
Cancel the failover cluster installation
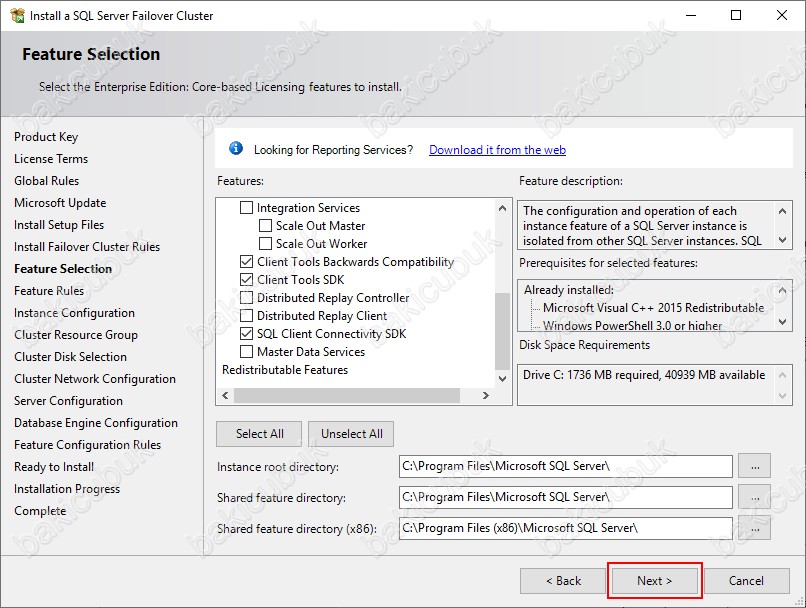tap(746, 581)
